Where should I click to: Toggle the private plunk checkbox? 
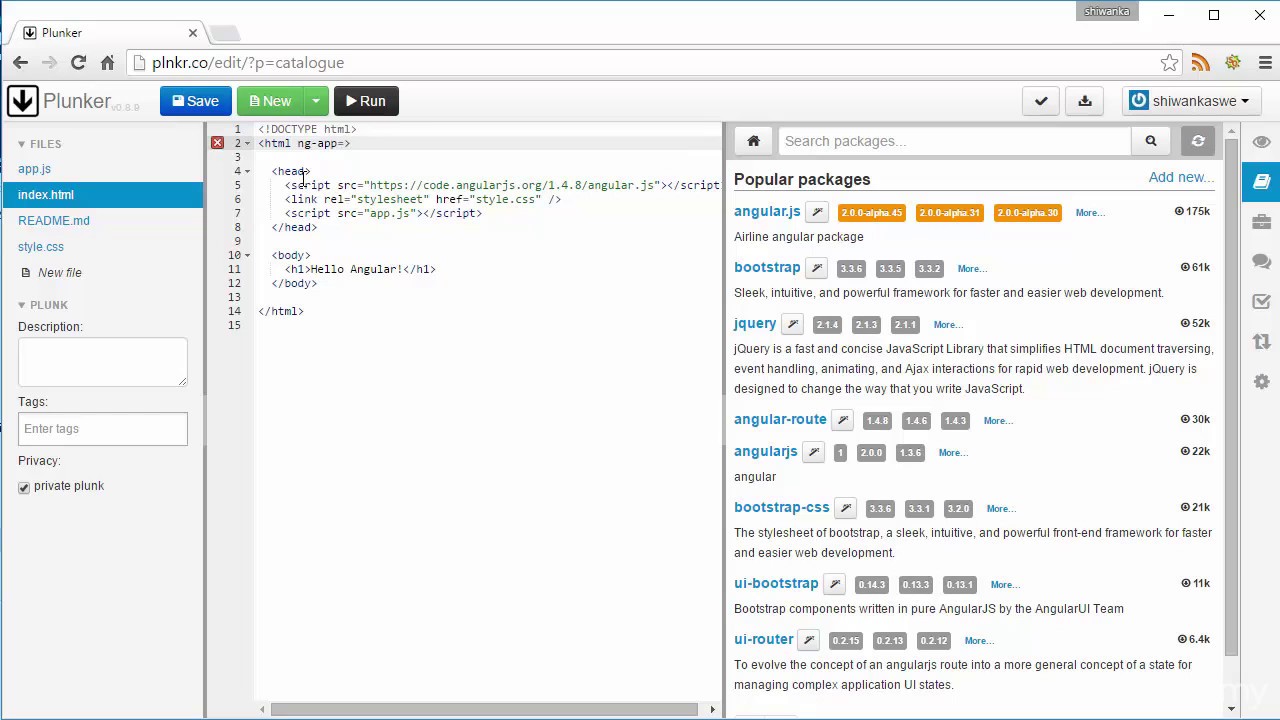tap(24, 487)
